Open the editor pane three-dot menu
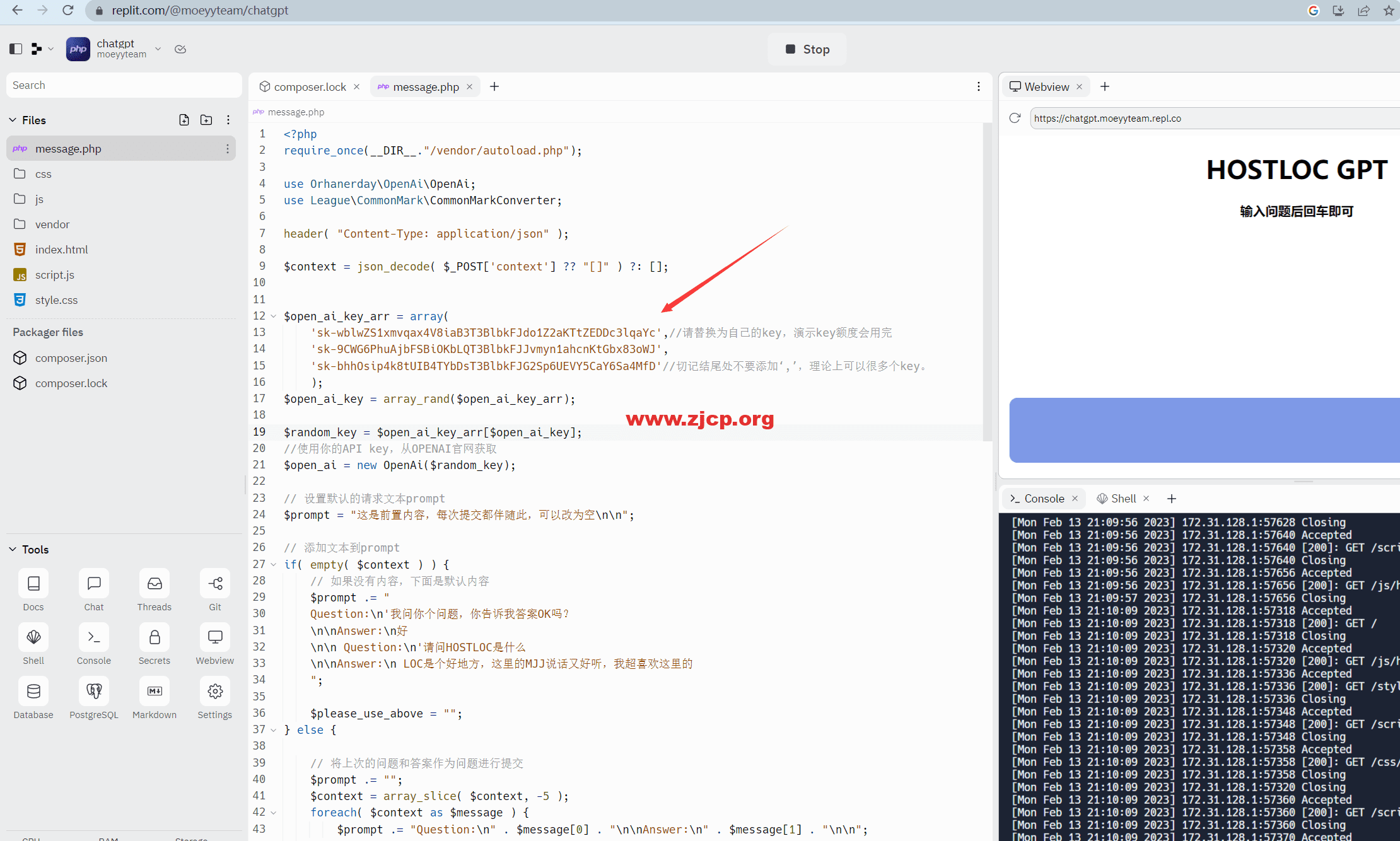The width and height of the screenshot is (1400, 841). [x=979, y=86]
